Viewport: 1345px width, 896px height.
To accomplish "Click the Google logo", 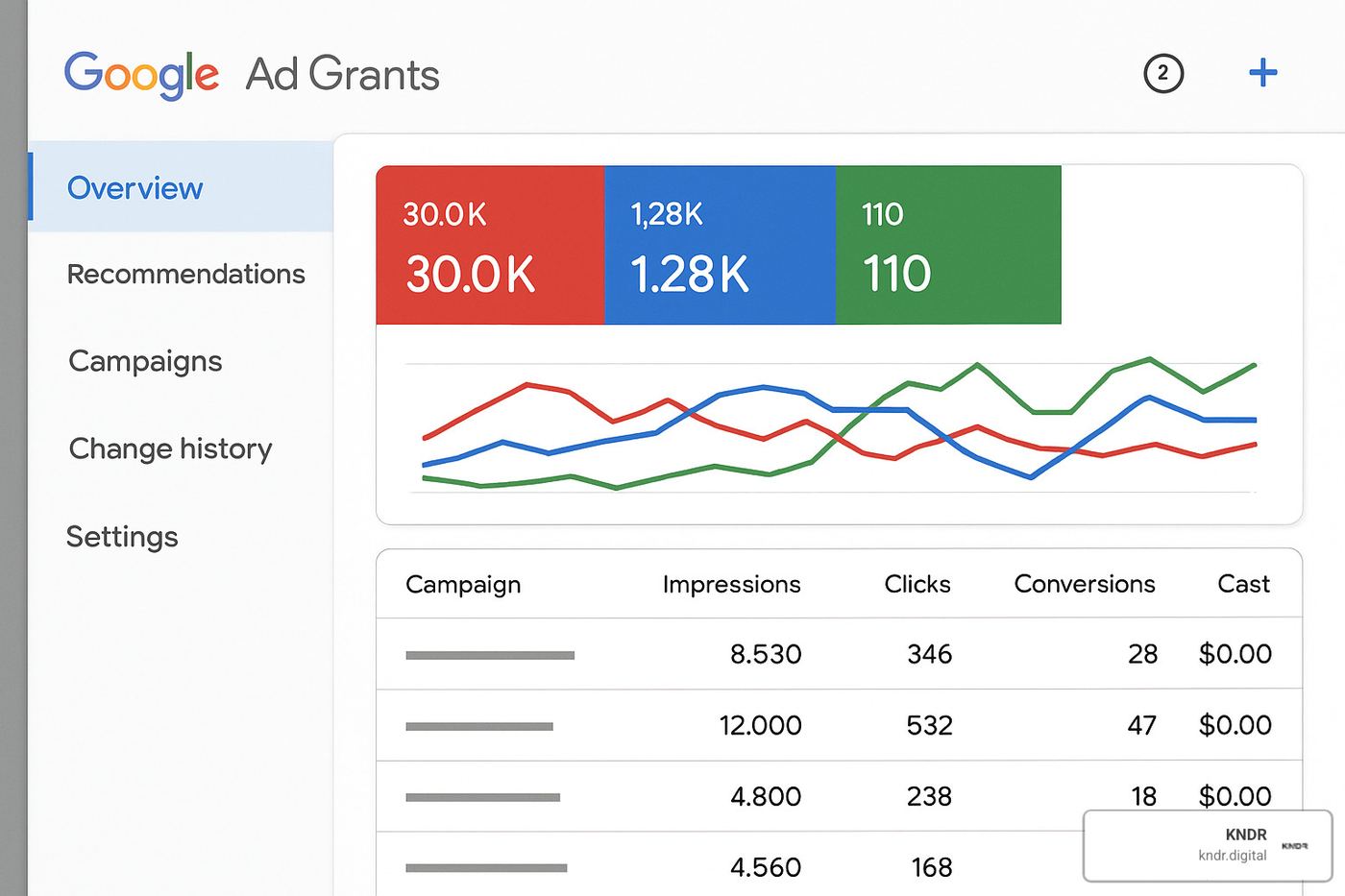I will pyautogui.click(x=141, y=74).
